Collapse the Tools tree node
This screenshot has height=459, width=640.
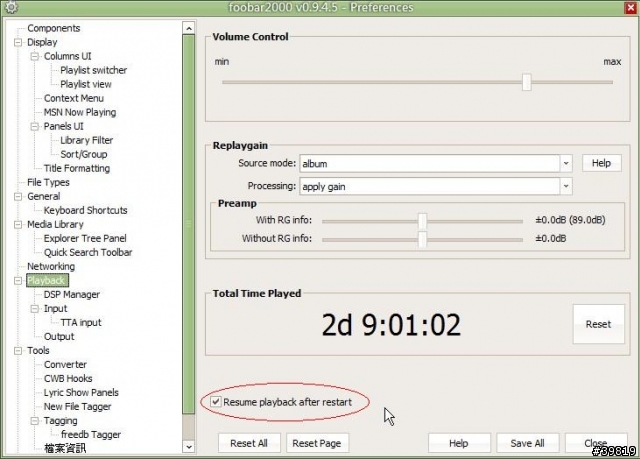18,351
